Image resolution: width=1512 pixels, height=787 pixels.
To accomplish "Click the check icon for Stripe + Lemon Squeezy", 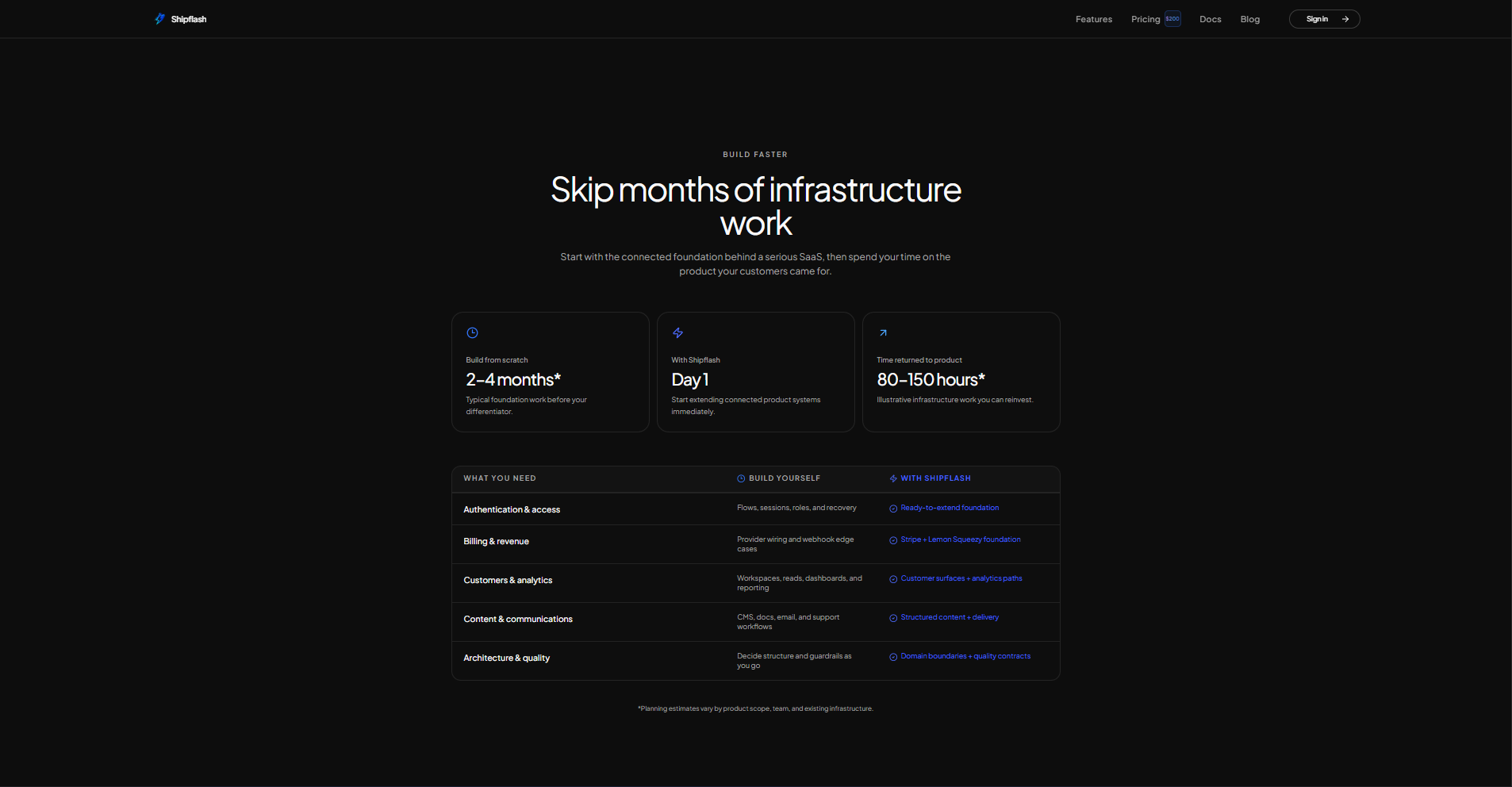I will pos(893,540).
